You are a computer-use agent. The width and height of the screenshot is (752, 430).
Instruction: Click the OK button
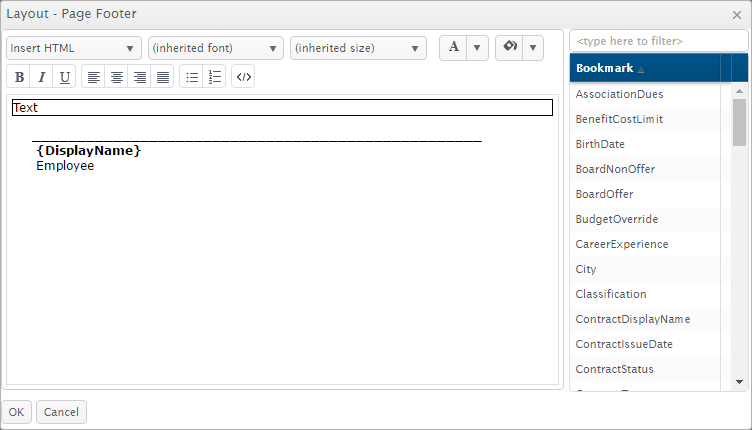pyautogui.click(x=17, y=412)
